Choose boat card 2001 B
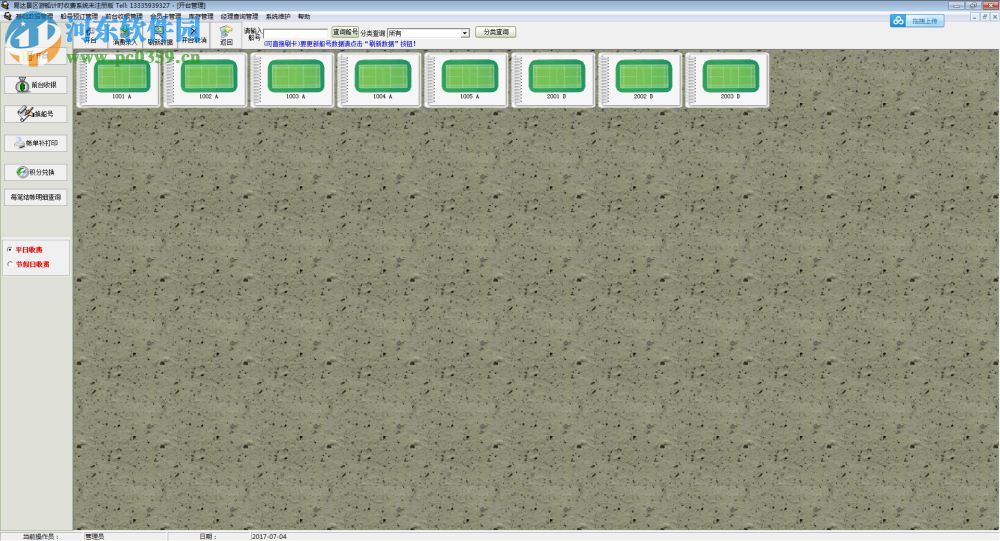1000x541 pixels. pos(553,79)
